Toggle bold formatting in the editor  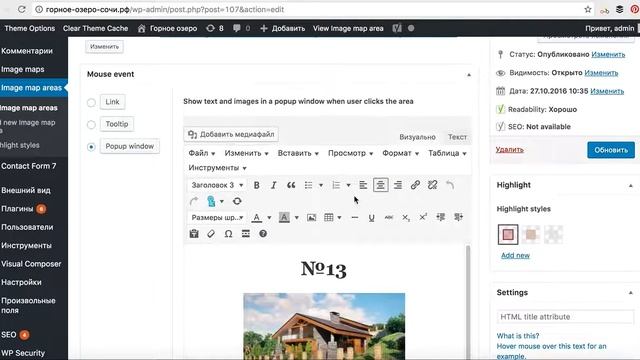pyautogui.click(x=256, y=185)
